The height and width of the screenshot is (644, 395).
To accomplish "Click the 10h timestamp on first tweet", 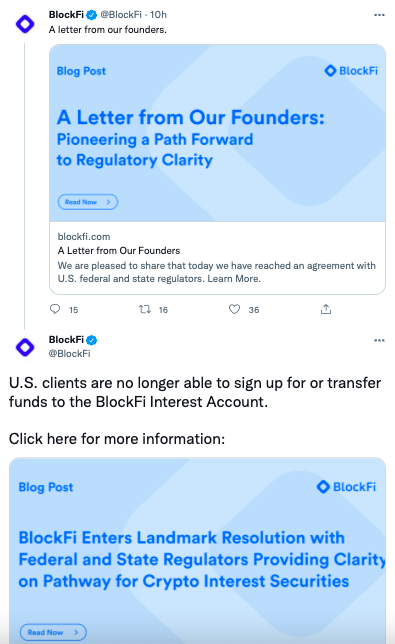I will click(x=158, y=15).
